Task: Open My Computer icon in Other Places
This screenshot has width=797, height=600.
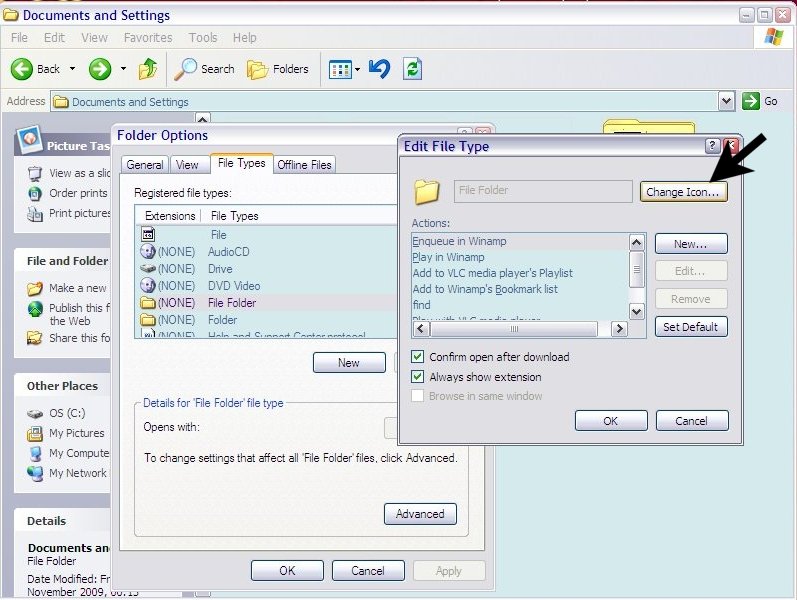Action: point(34,453)
